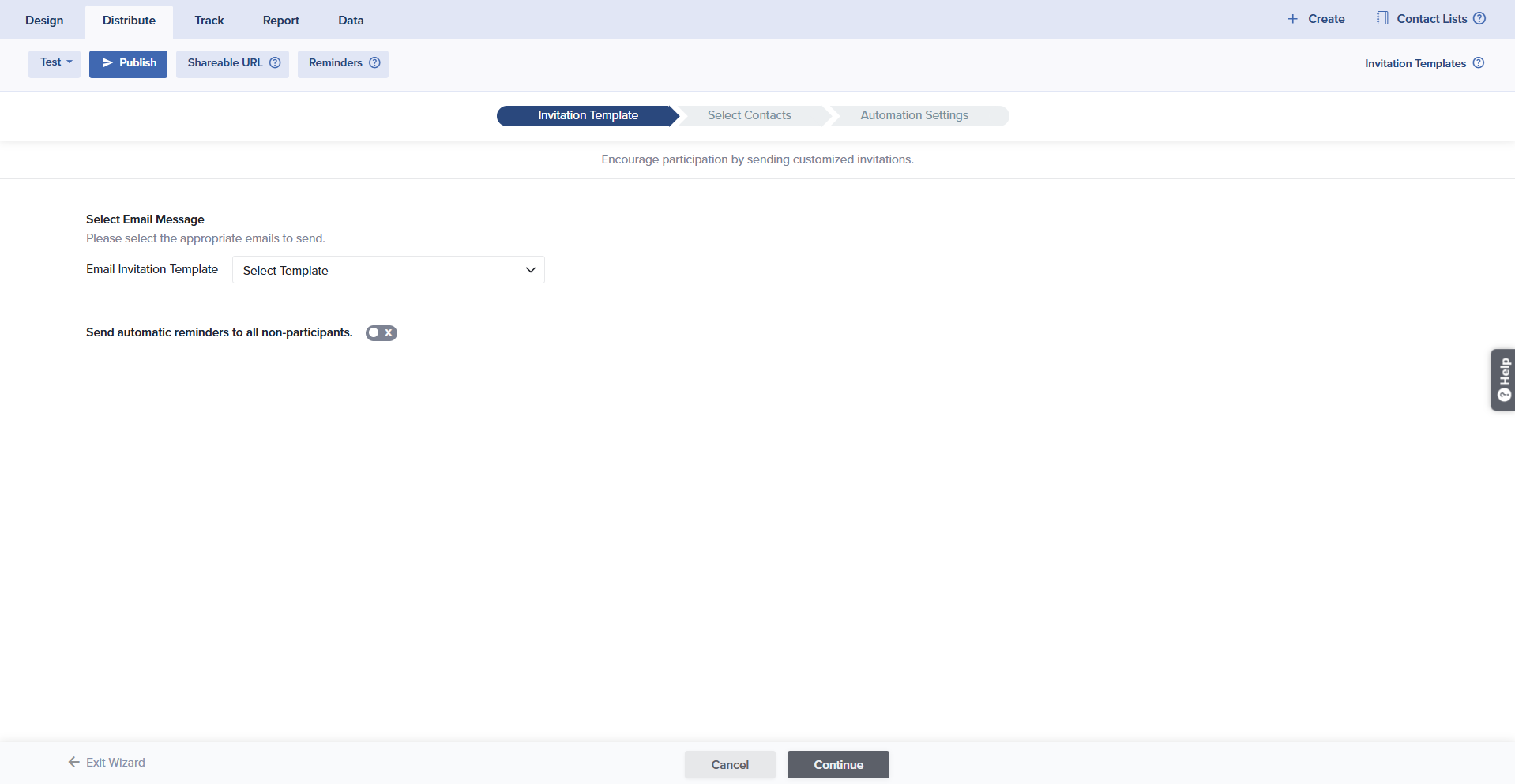Click the plus icon beside Create
The image size is (1515, 784).
1293,19
